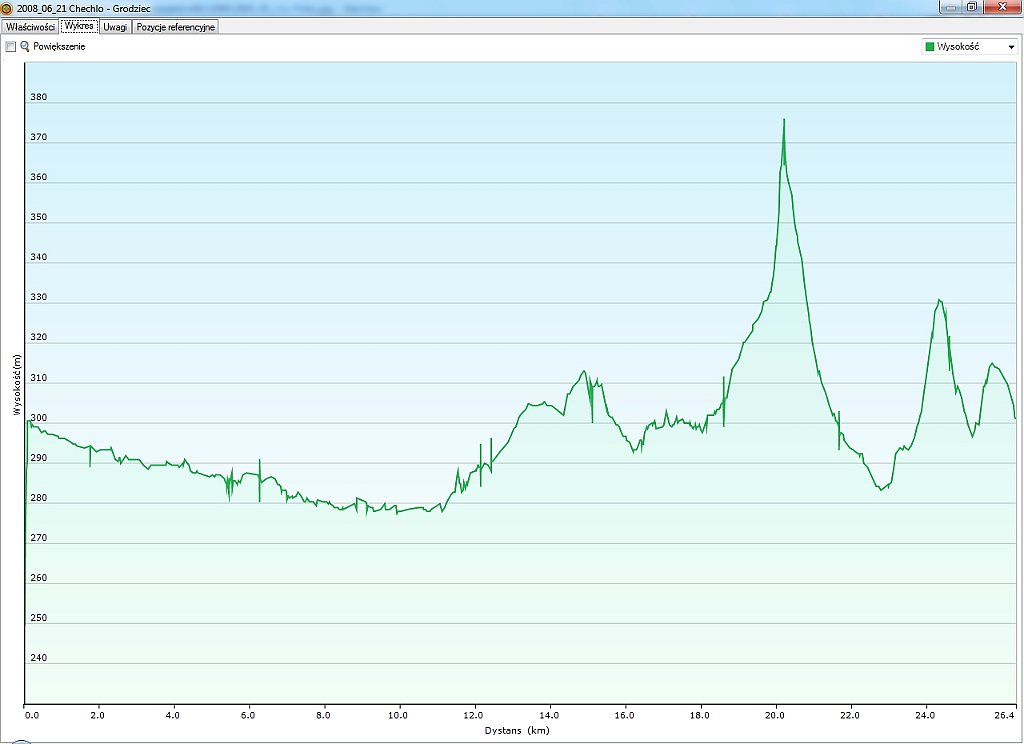Switch to the Właściwości tab
The width and height of the screenshot is (1024, 744).
(30, 27)
